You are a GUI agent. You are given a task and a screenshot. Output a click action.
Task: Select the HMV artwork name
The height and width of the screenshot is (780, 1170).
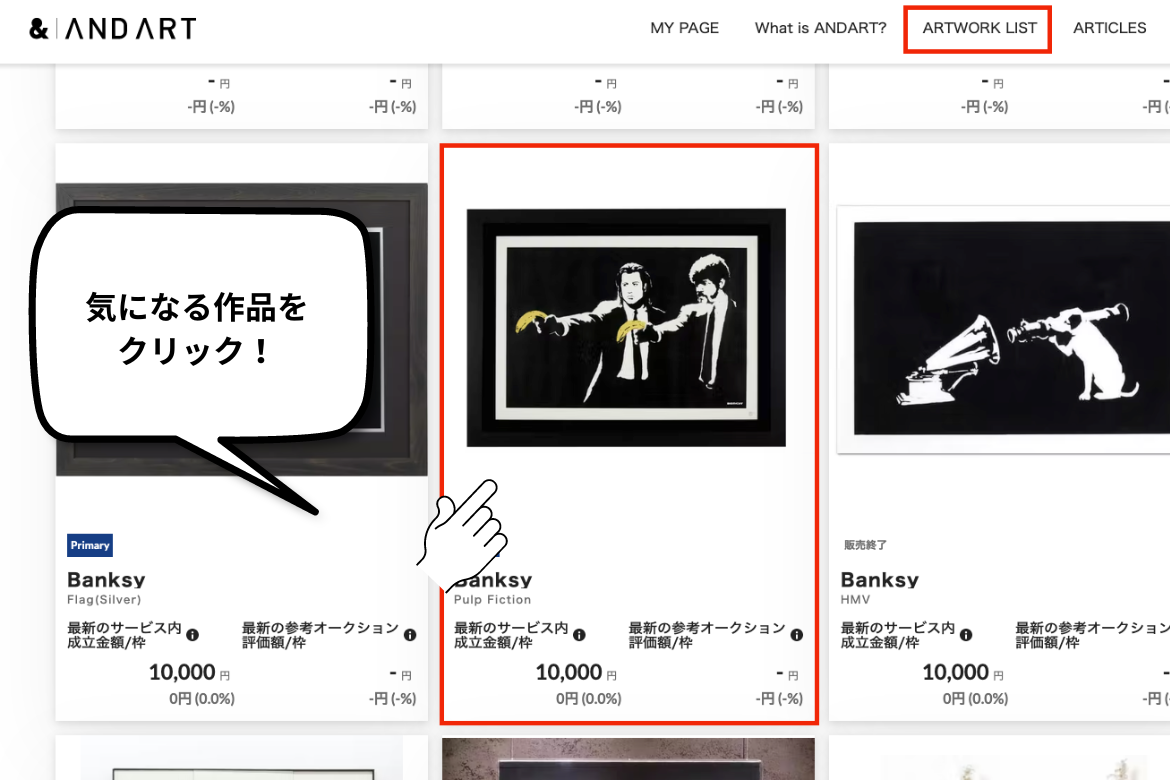(x=855, y=599)
